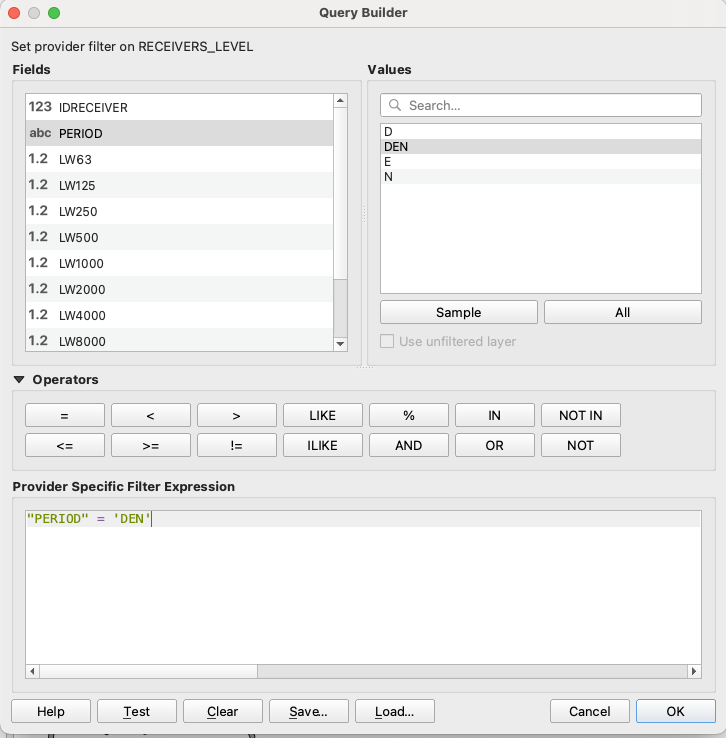The image size is (726, 738).
Task: Click the fields list scroll down arrow
Action: click(x=340, y=344)
